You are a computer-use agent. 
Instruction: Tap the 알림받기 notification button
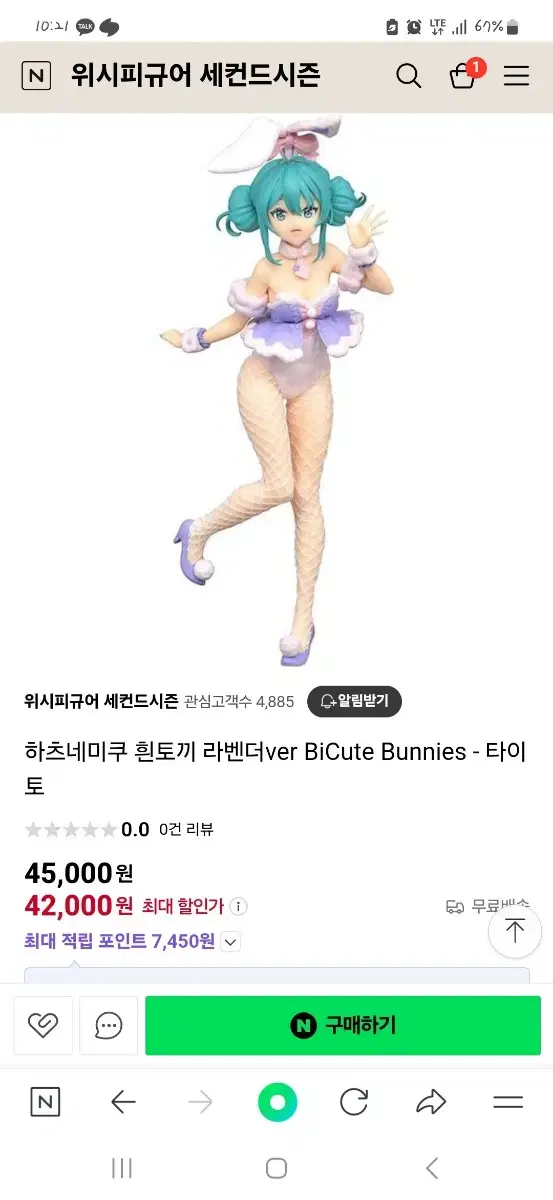354,701
